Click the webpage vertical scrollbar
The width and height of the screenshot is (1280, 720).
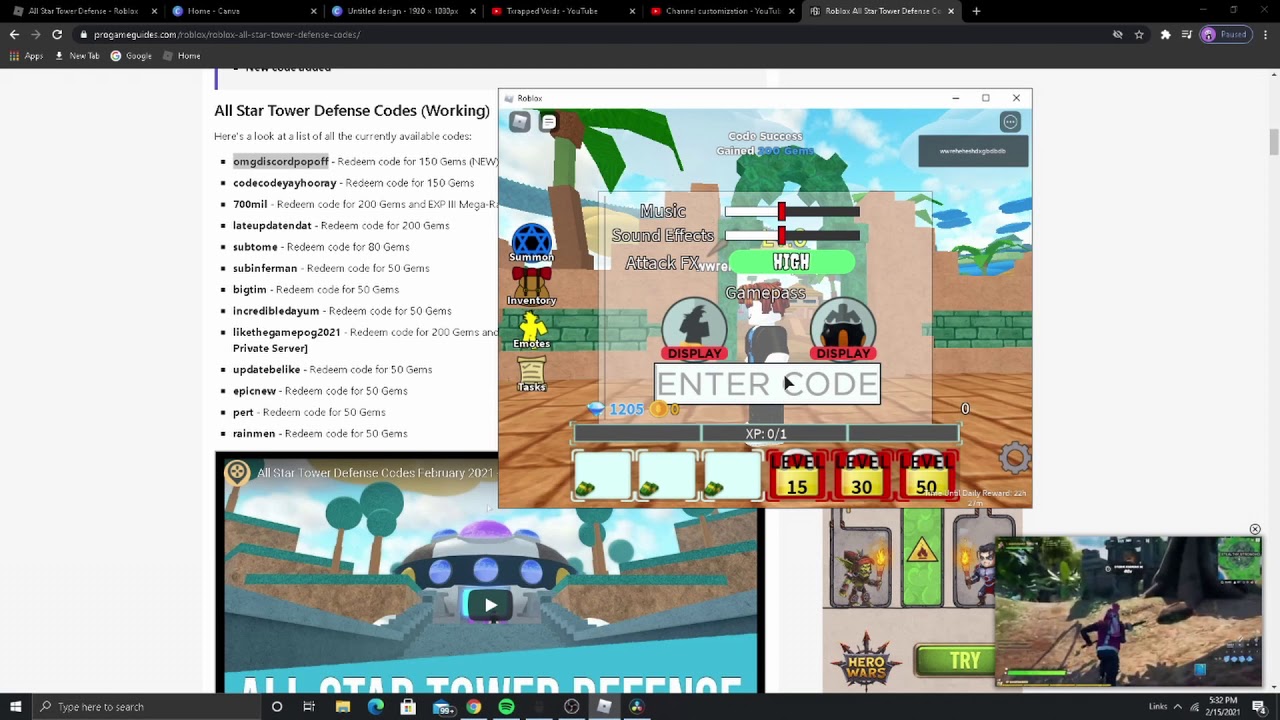1274,142
